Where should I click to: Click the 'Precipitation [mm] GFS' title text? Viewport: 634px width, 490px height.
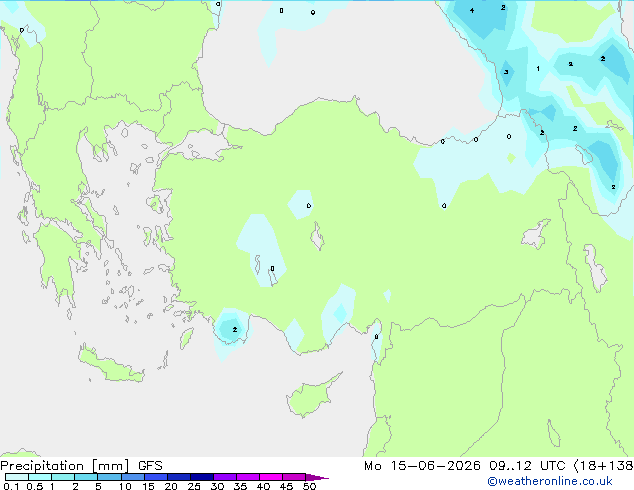point(81,466)
